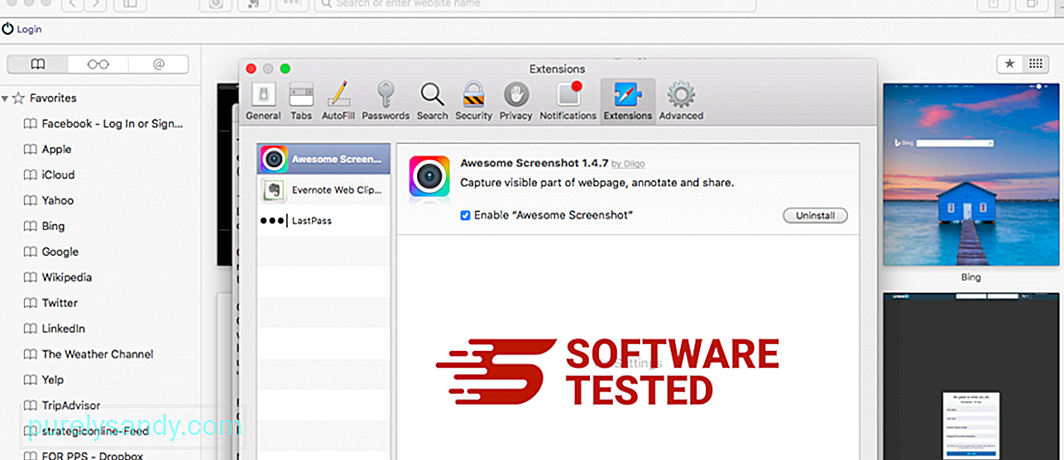Open the Bing top site thumbnail
1064x460 pixels.
[x=970, y=175]
